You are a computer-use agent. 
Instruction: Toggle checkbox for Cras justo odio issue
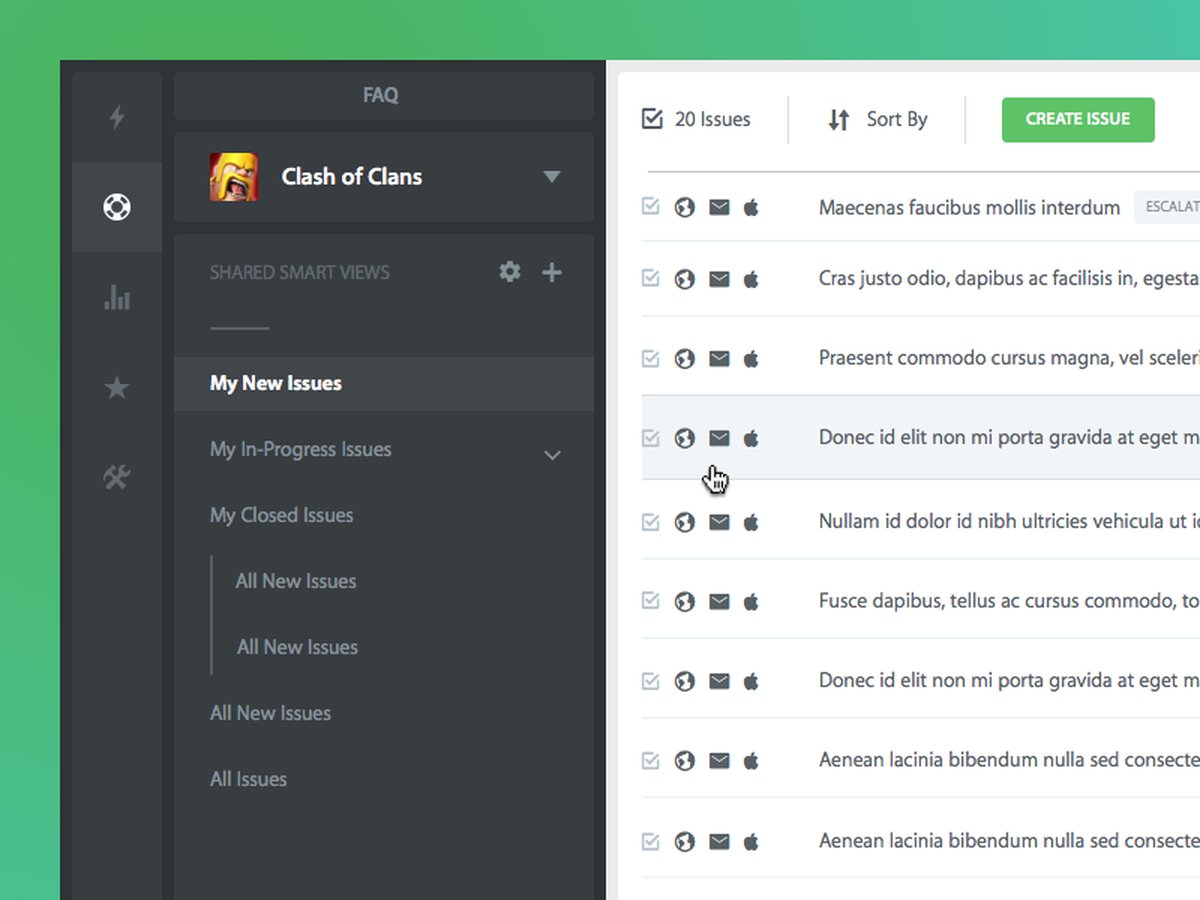pyautogui.click(x=651, y=278)
